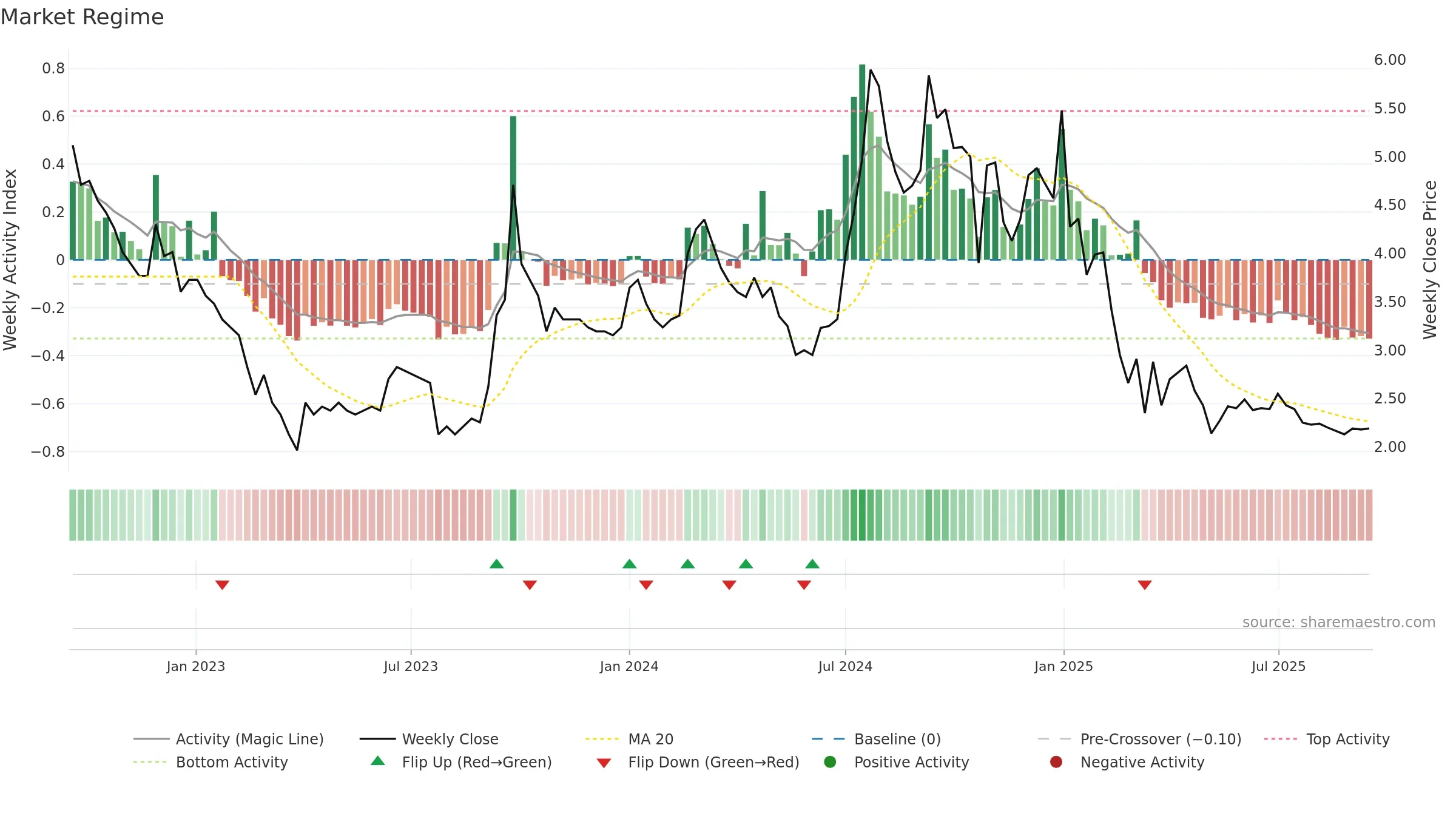Click the Weekly Activity Index axis title

(10, 260)
